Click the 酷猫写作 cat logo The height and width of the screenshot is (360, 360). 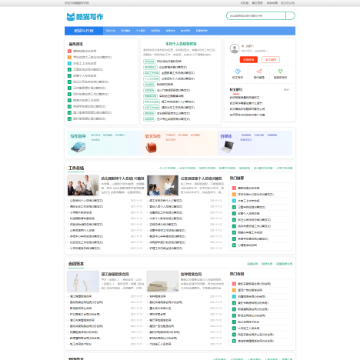85,17
